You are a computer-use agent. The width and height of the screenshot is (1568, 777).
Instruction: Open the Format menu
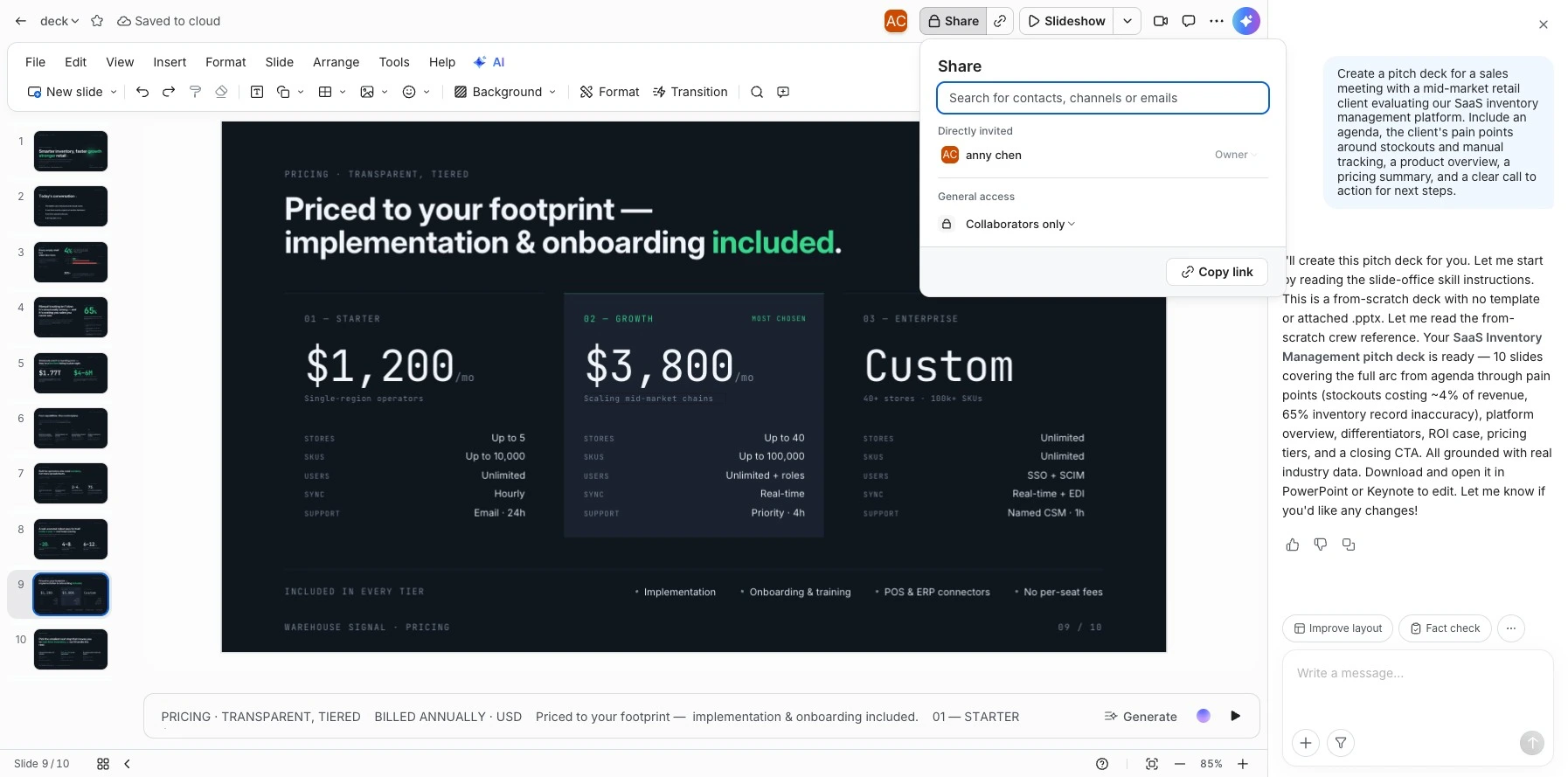tap(225, 62)
